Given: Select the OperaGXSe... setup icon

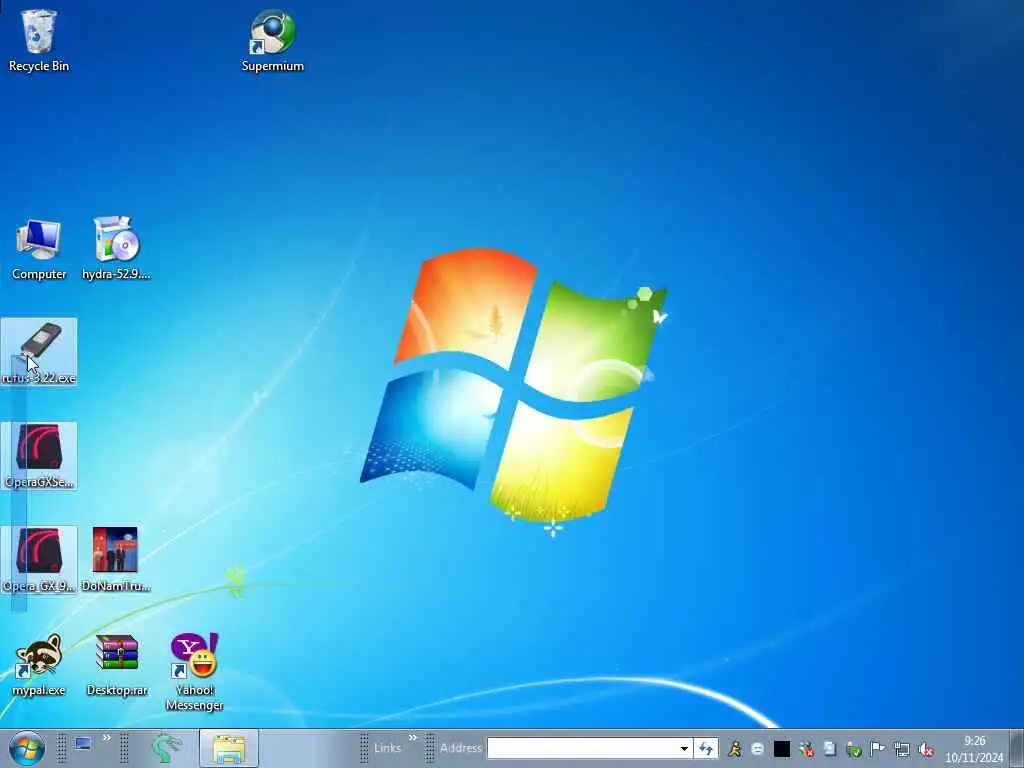Looking at the screenshot, I should (39, 456).
